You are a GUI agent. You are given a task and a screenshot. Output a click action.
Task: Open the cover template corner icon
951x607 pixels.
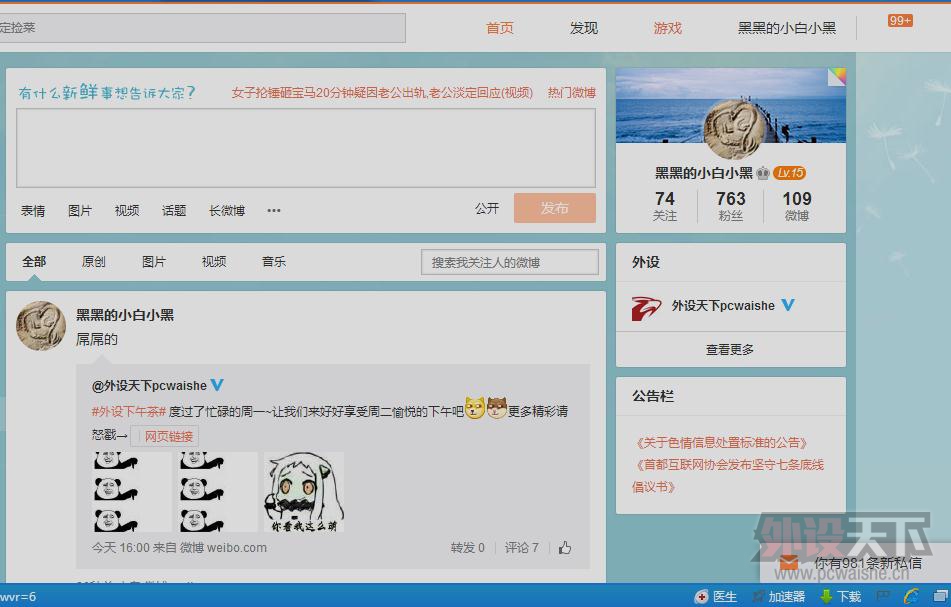pyautogui.click(x=837, y=76)
